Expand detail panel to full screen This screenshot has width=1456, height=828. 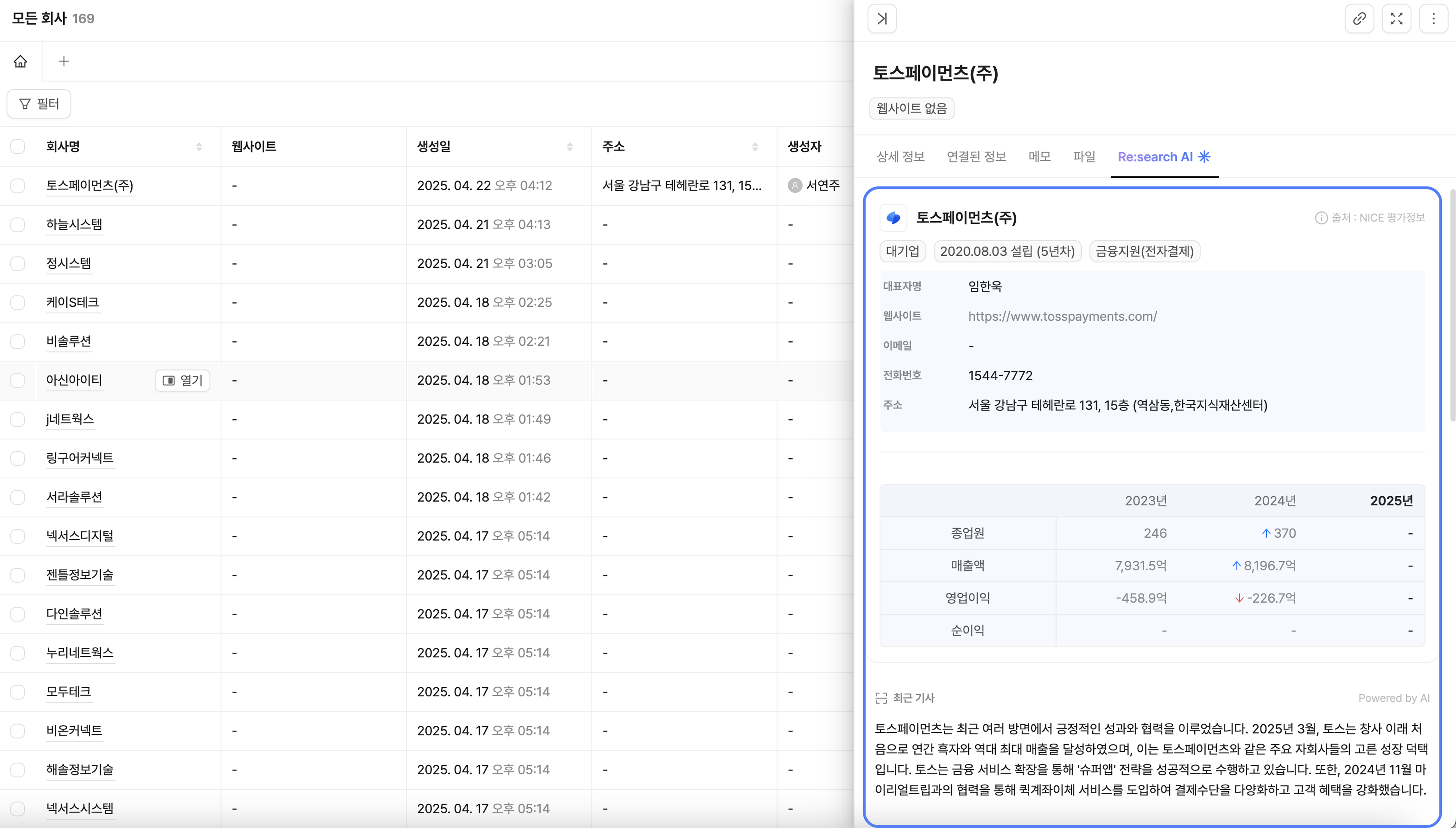coord(1396,18)
